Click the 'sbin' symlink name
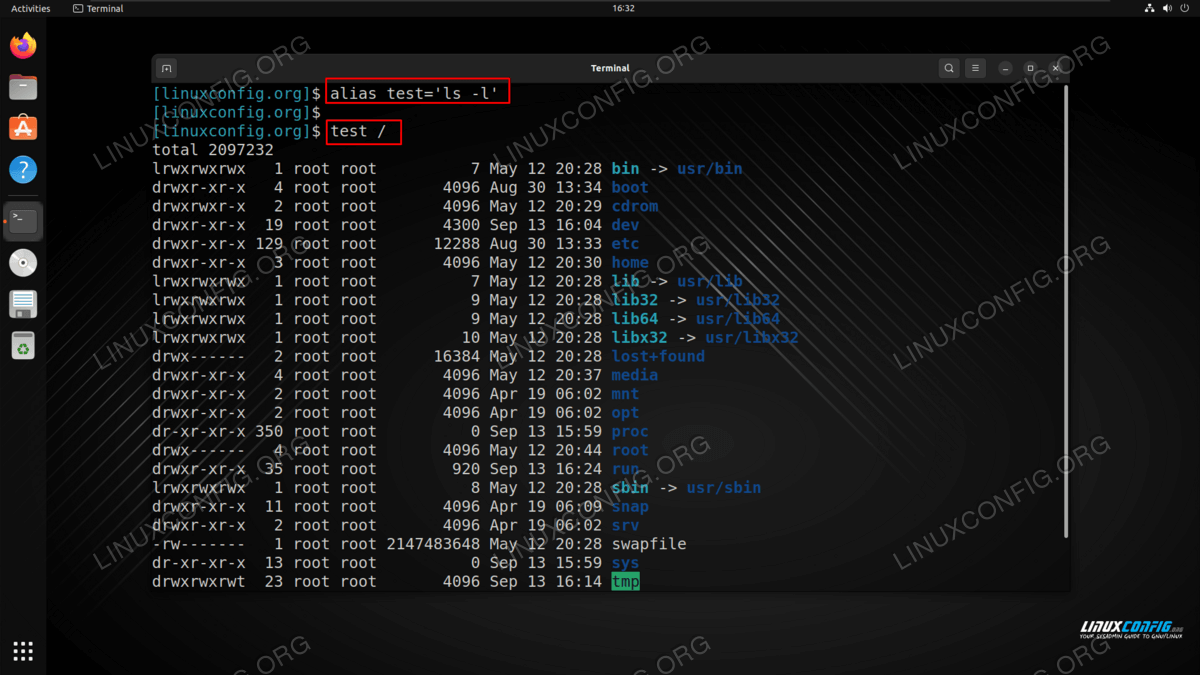 [630, 488]
